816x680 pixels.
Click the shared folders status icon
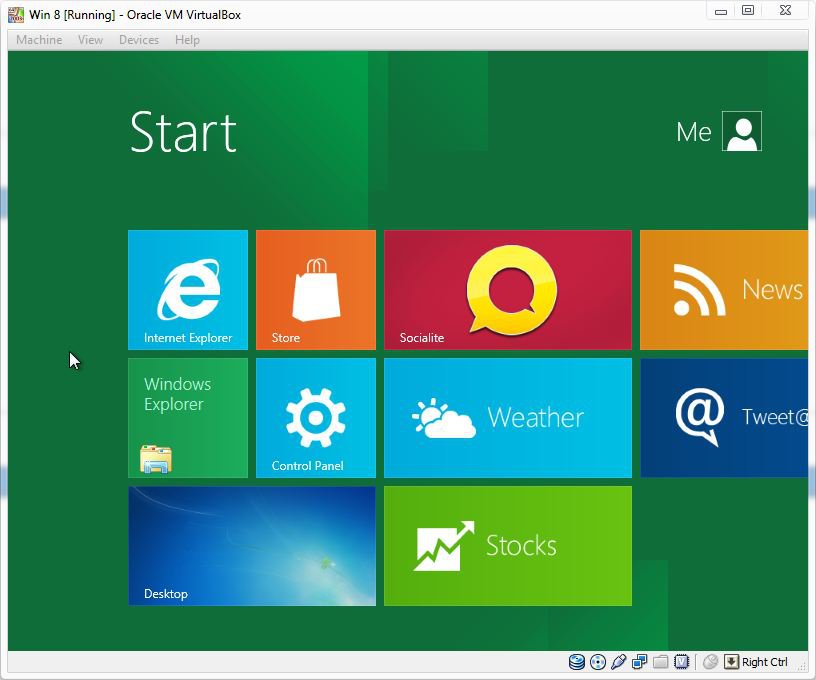660,662
